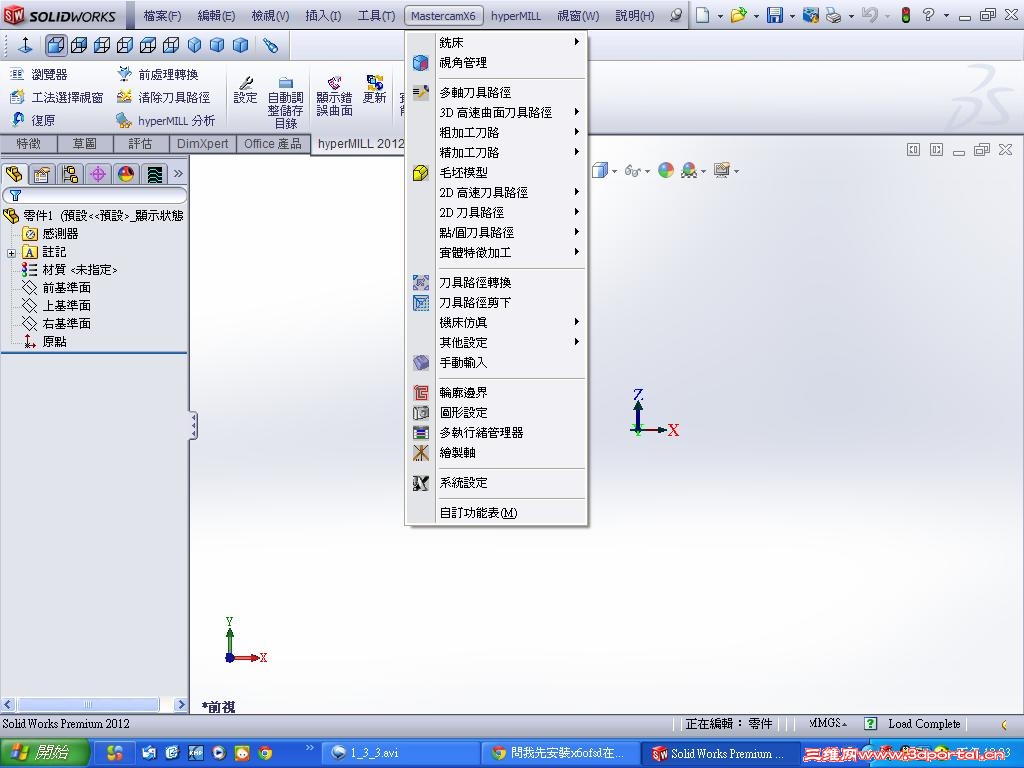The image size is (1024, 768).
Task: Open the hyperMILL menu
Action: pos(515,16)
